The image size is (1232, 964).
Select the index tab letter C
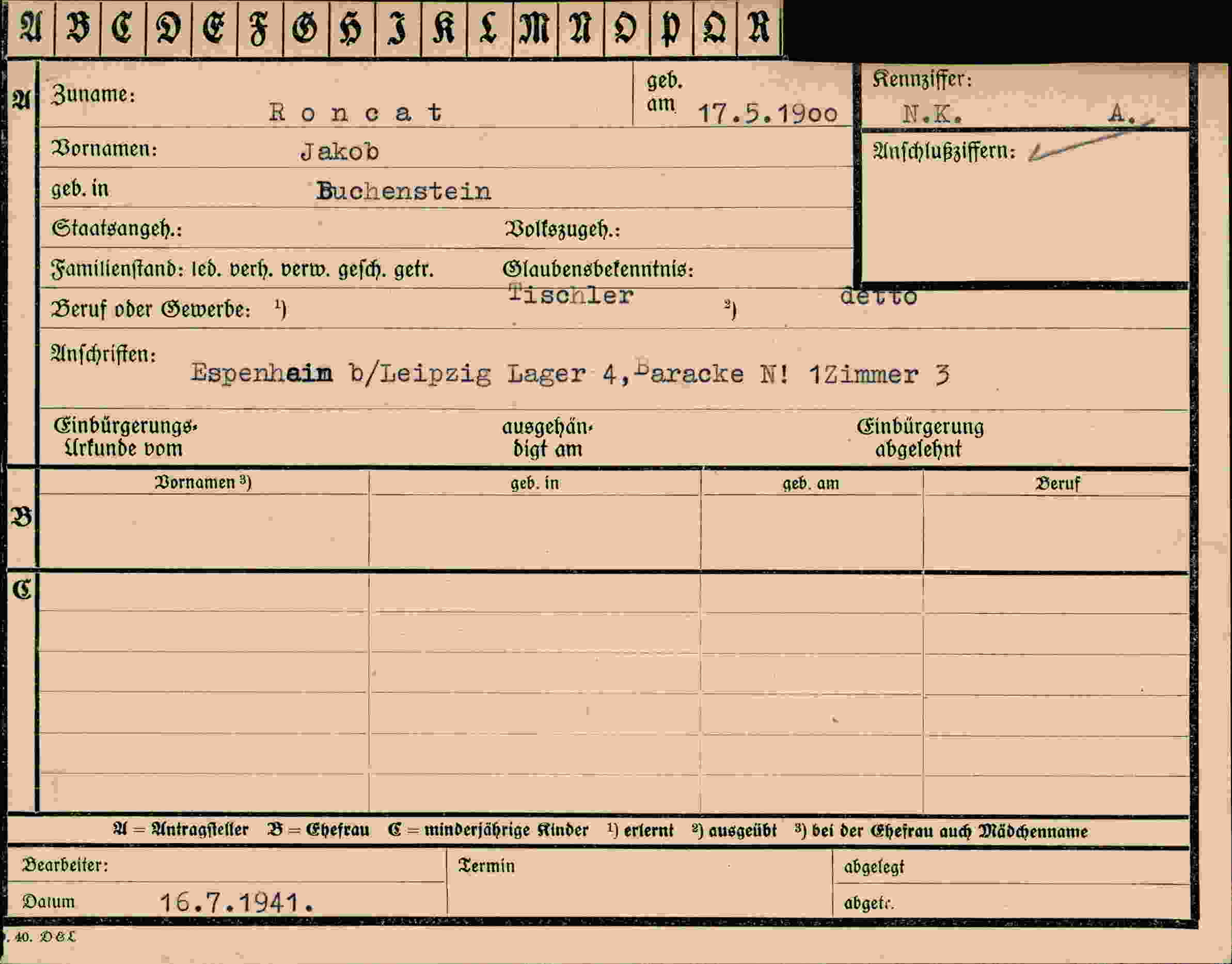pyautogui.click(x=122, y=28)
